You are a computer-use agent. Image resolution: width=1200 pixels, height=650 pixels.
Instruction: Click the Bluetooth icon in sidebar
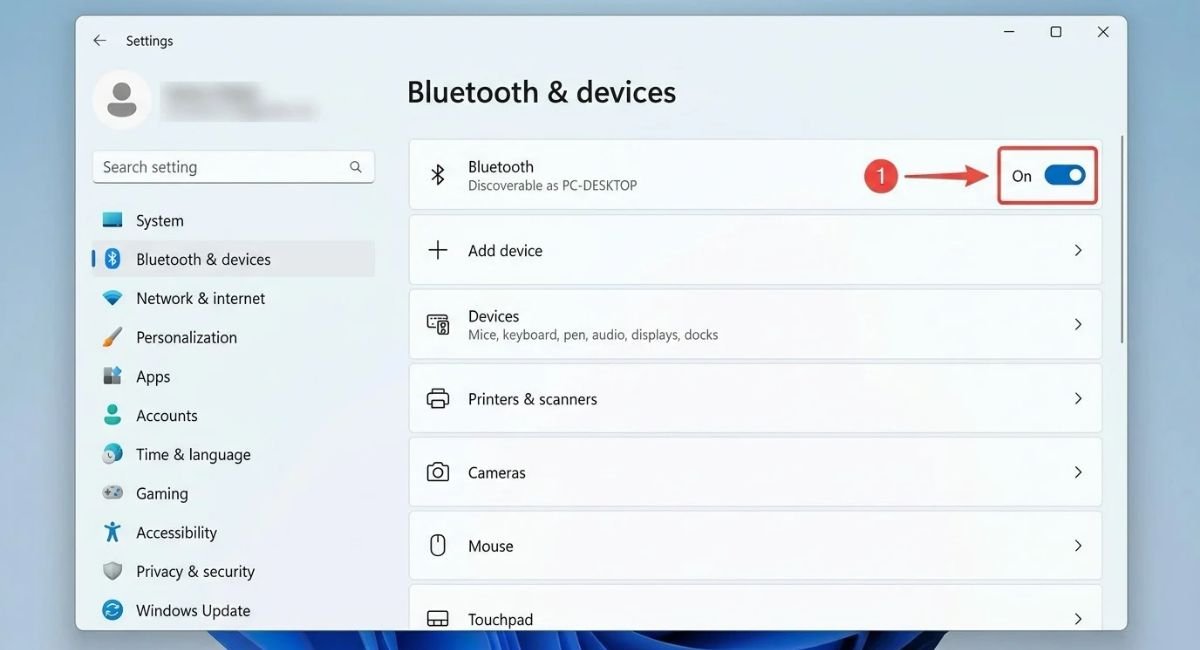click(113, 259)
